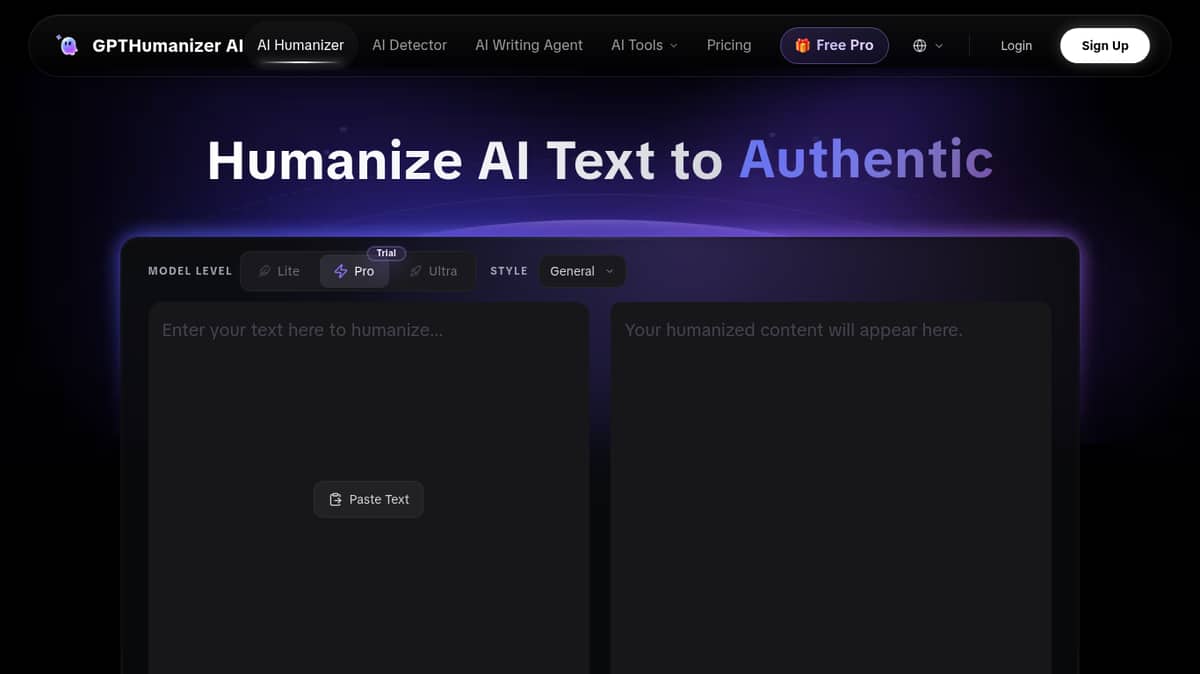The width and height of the screenshot is (1200, 674).
Task: Click the "Humanize AI Text to Authentic" heading
Action: pyautogui.click(x=600, y=160)
